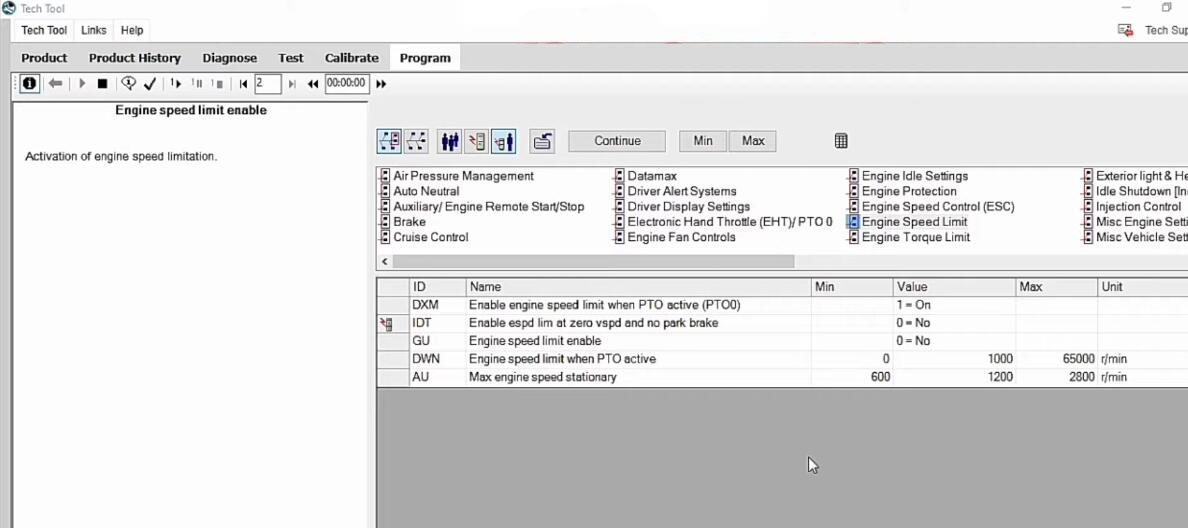Click the checkmark icon in the toolbar

[x=150, y=84]
